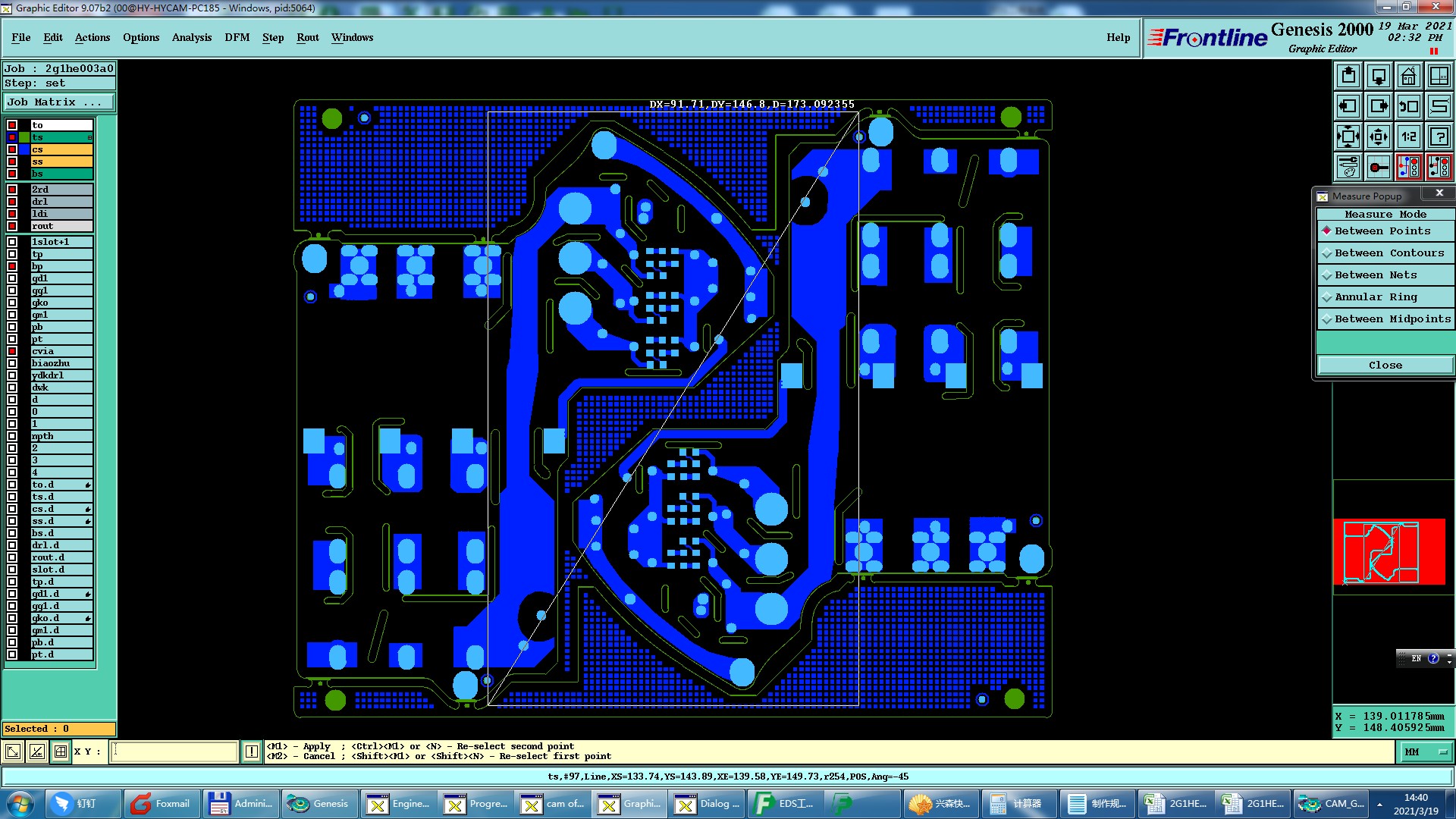
Task: Click the exclamation mark icon beside XY field
Action: tap(252, 752)
